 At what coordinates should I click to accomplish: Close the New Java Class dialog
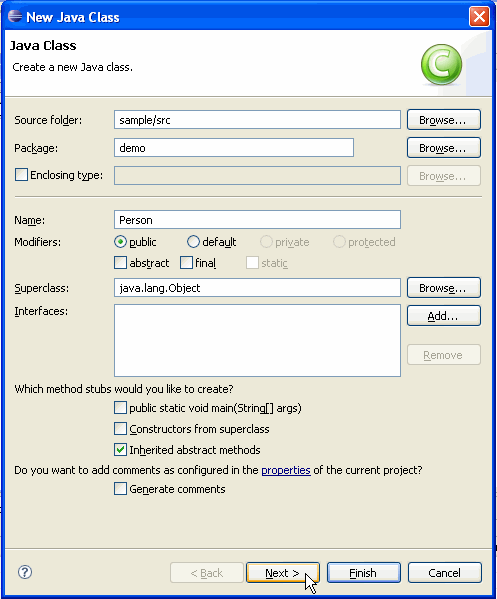(x=479, y=17)
